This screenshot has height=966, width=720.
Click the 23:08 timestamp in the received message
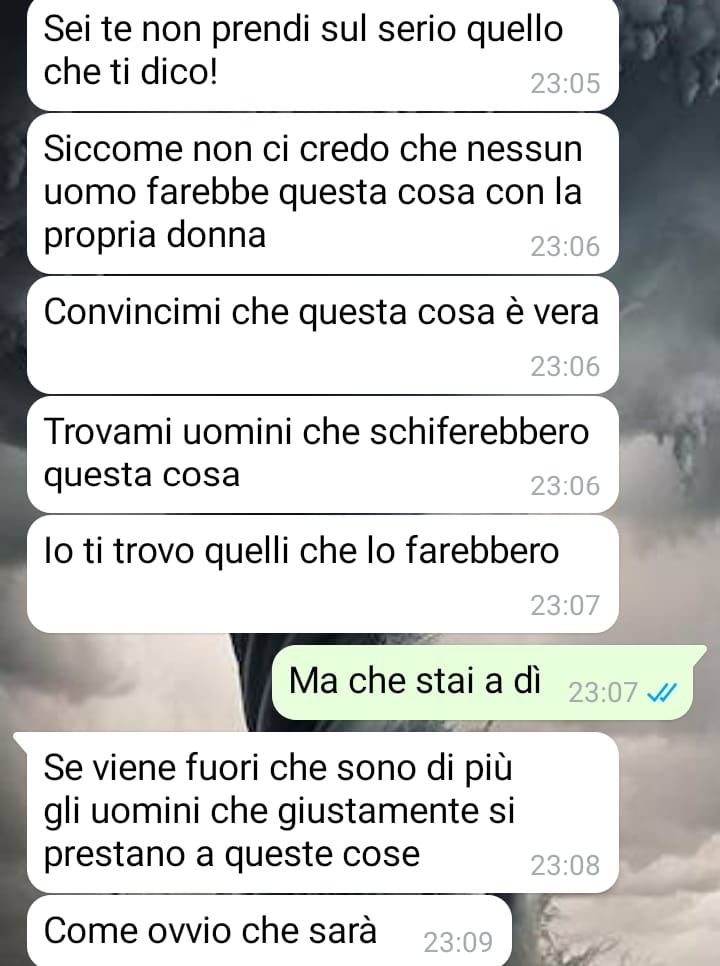coord(565,866)
